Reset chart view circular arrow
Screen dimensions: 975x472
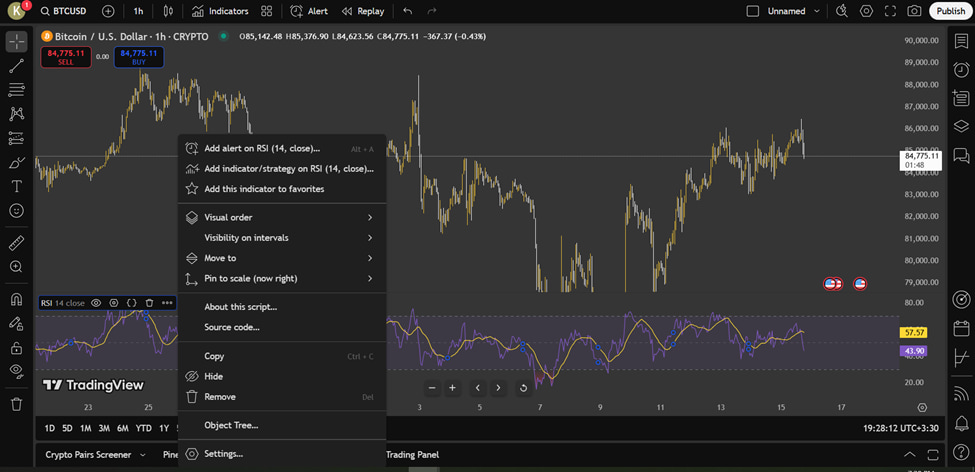(524, 388)
